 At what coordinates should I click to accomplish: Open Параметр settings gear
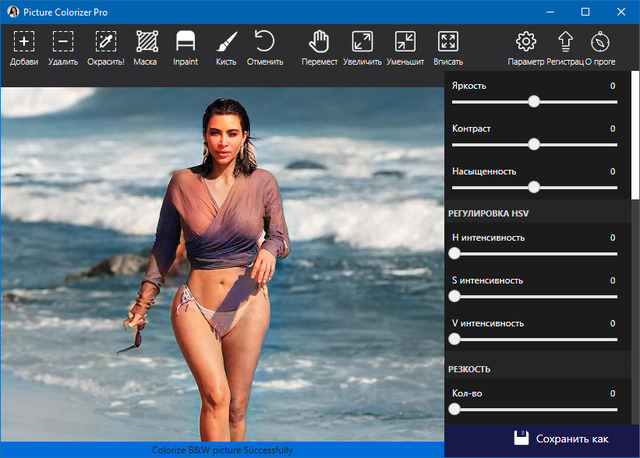(x=526, y=48)
